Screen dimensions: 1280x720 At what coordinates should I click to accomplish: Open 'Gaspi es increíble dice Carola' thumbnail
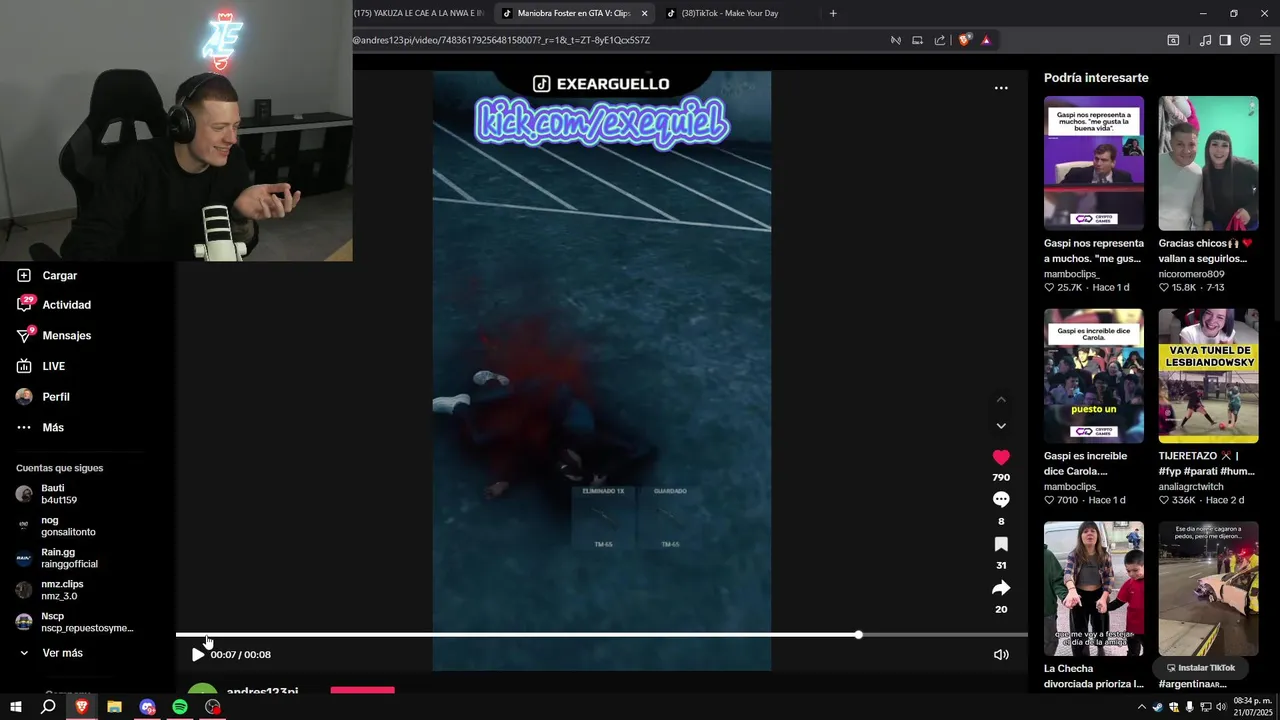coord(1094,376)
